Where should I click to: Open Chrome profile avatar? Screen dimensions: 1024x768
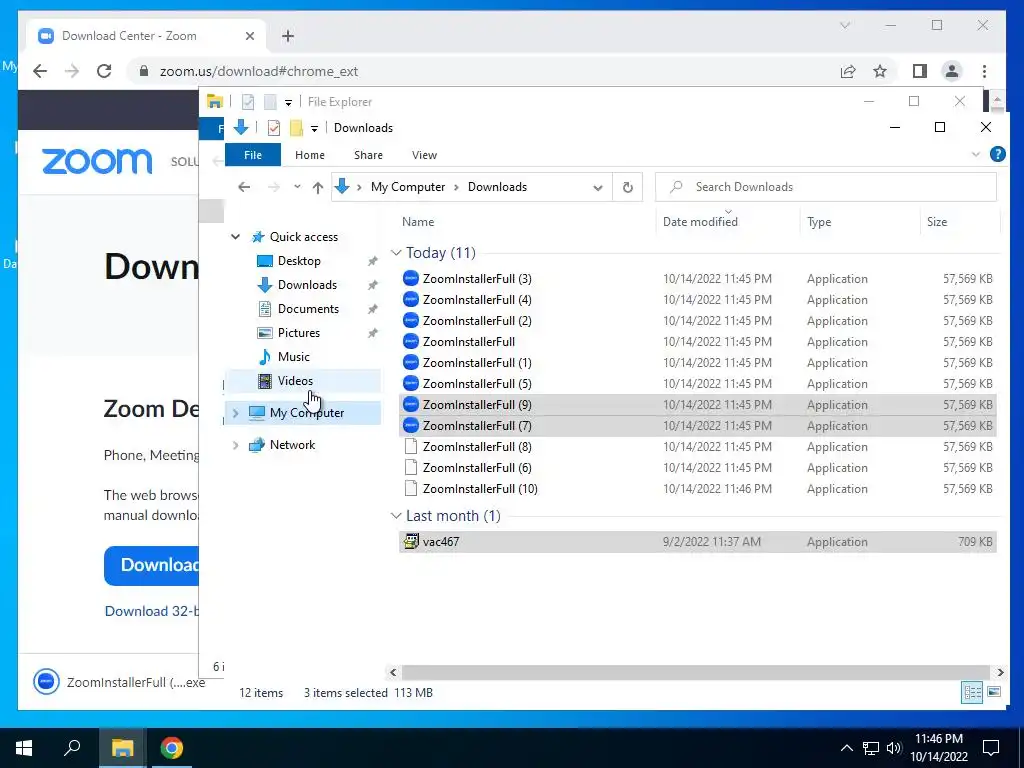coord(952,71)
